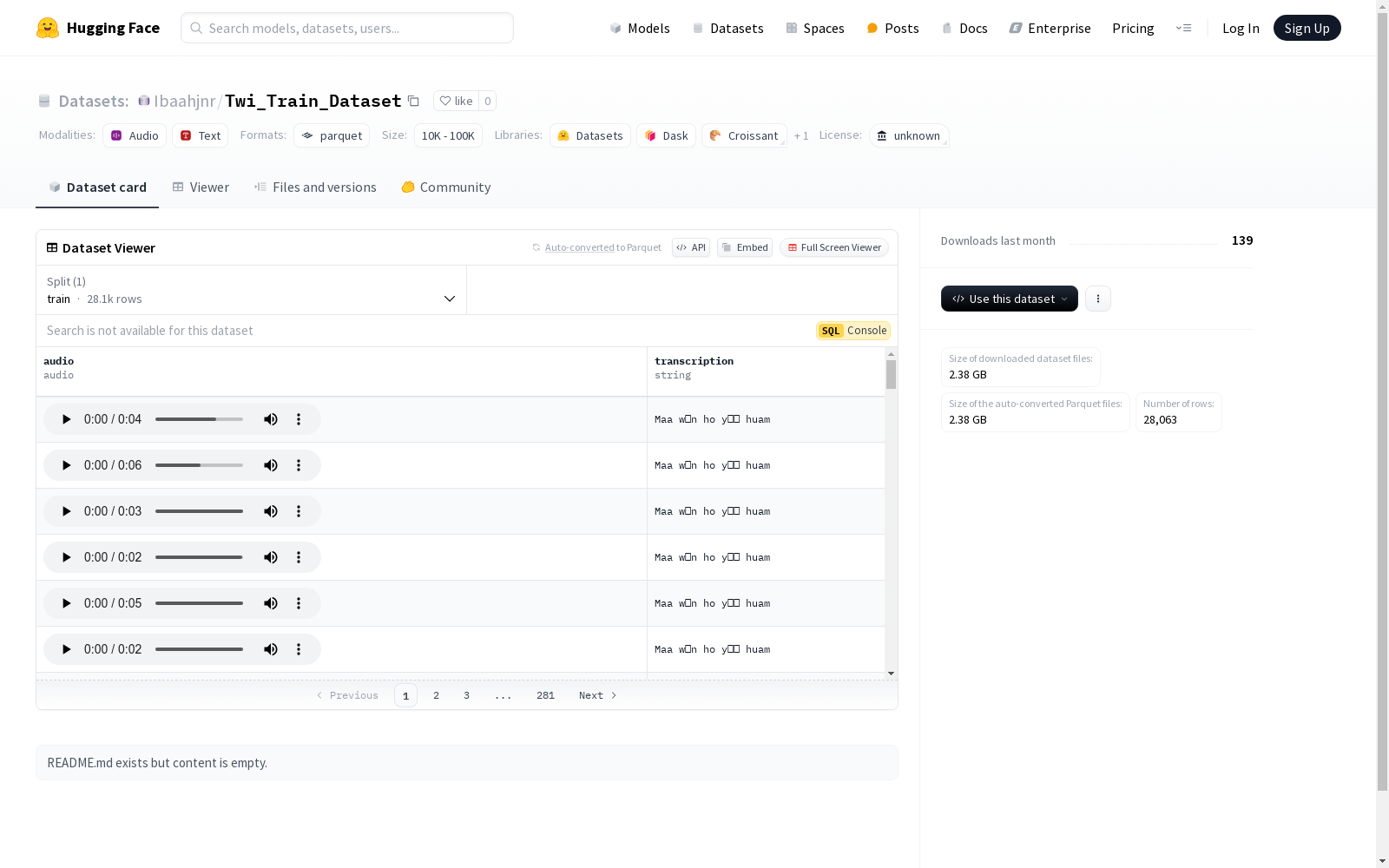Jump to page 281 of the viewer
Screen dimensions: 1389x868
coord(545,695)
